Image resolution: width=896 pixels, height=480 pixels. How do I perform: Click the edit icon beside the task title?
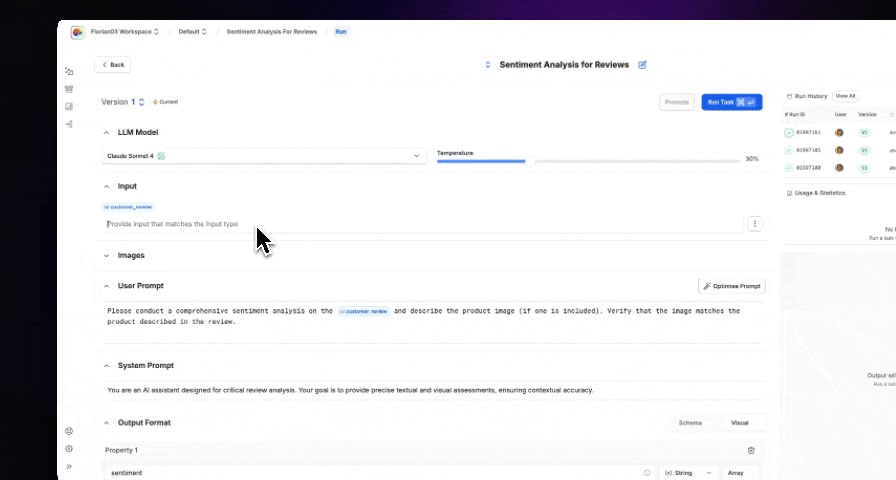coord(643,65)
